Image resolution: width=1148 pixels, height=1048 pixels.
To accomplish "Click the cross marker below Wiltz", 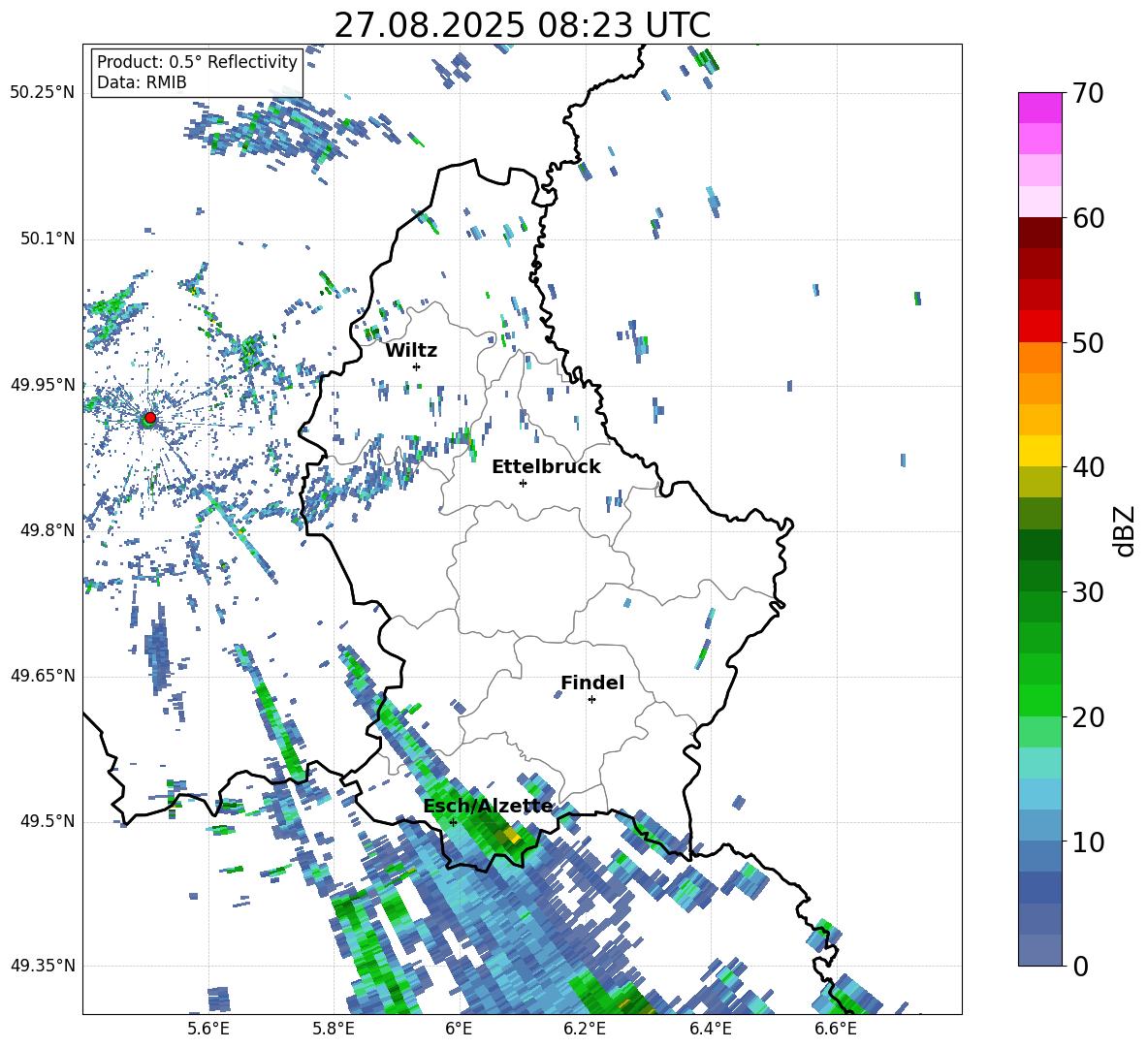I will pos(416,366).
